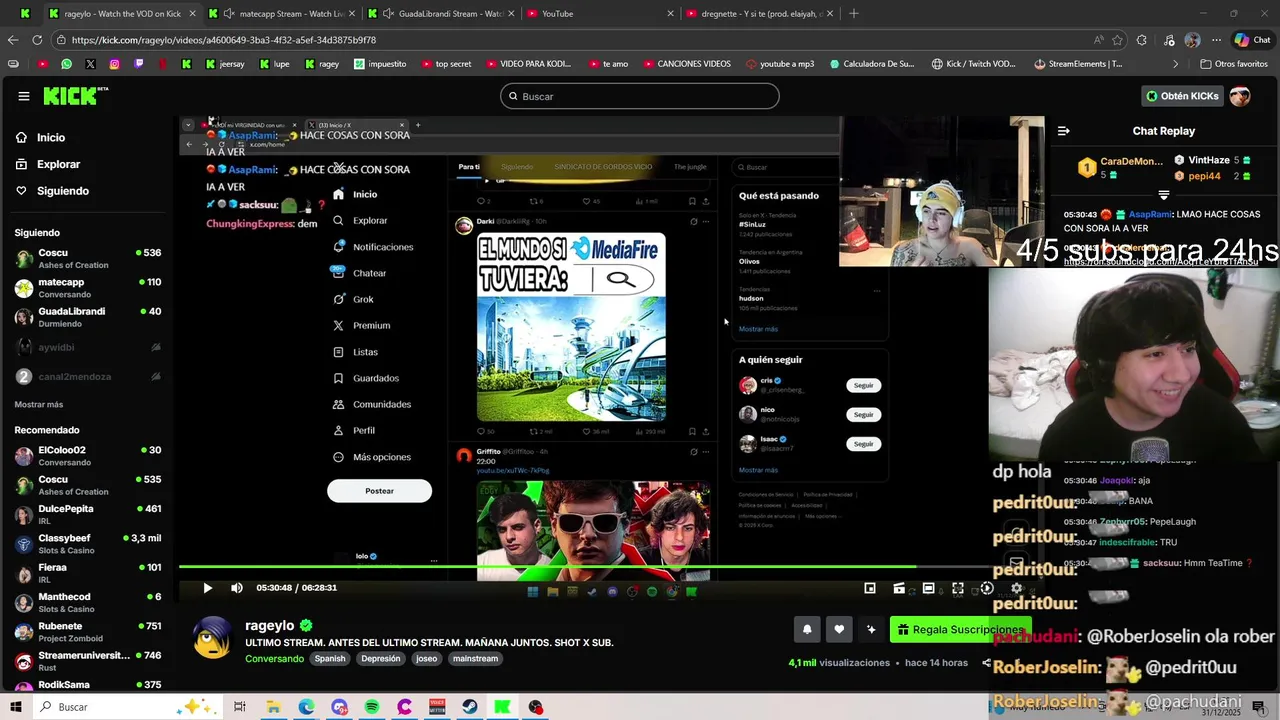
Task: Select the mainstream tag
Action: click(x=475, y=659)
